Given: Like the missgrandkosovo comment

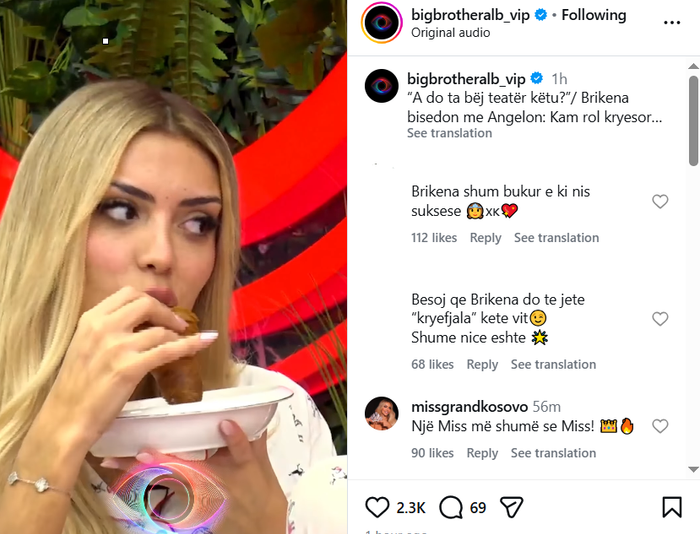Looking at the screenshot, I should pyautogui.click(x=660, y=426).
